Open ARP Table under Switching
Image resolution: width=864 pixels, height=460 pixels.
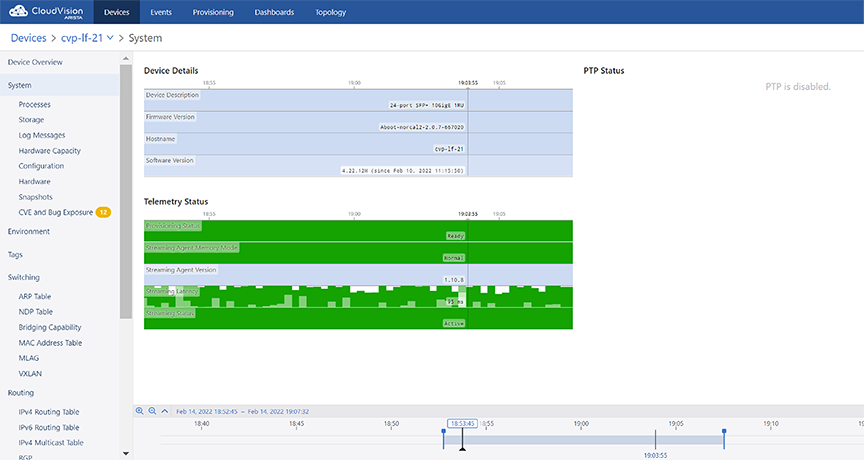[35, 296]
